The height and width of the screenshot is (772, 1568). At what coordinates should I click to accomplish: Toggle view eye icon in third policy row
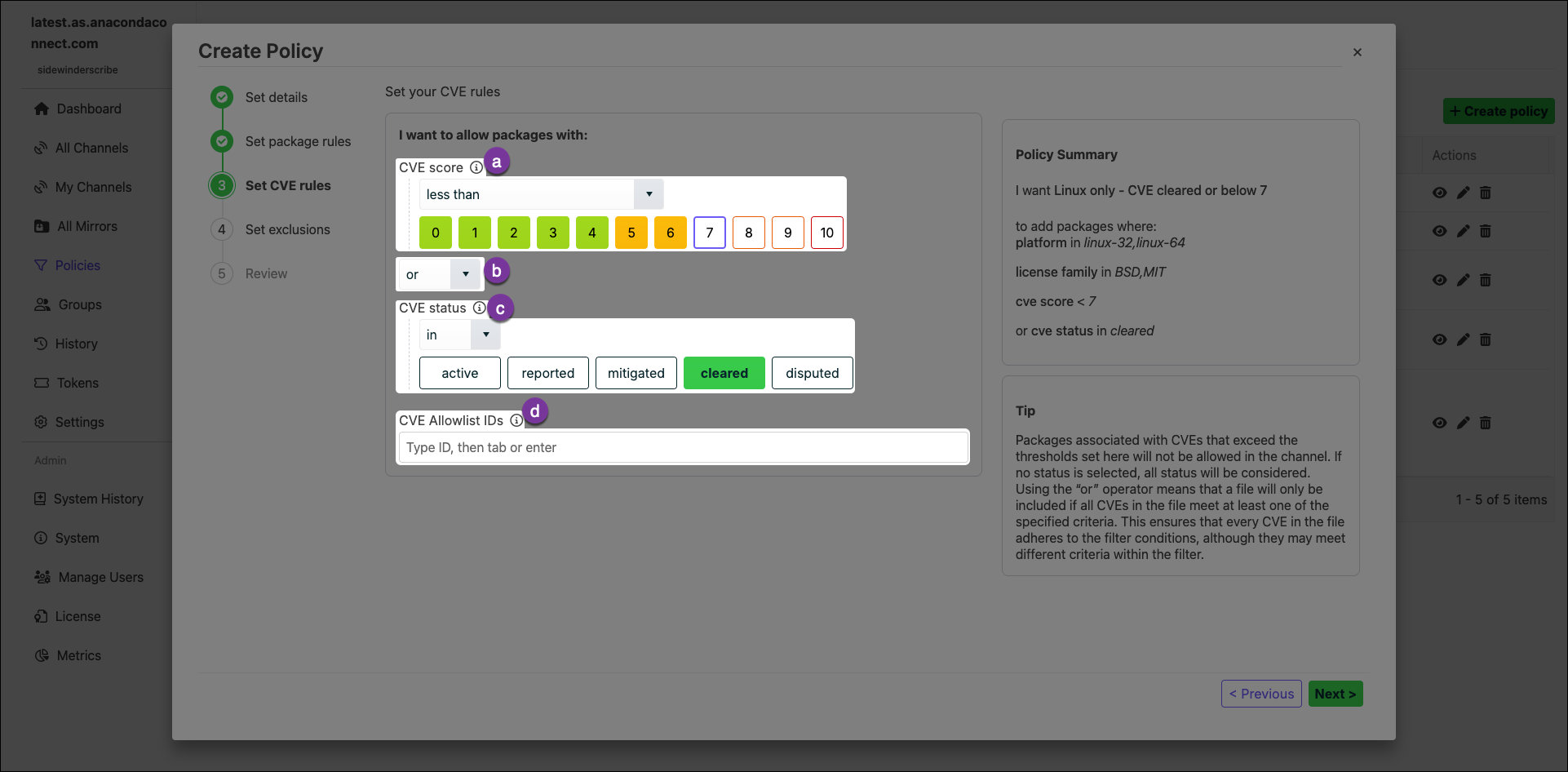pyautogui.click(x=1440, y=280)
